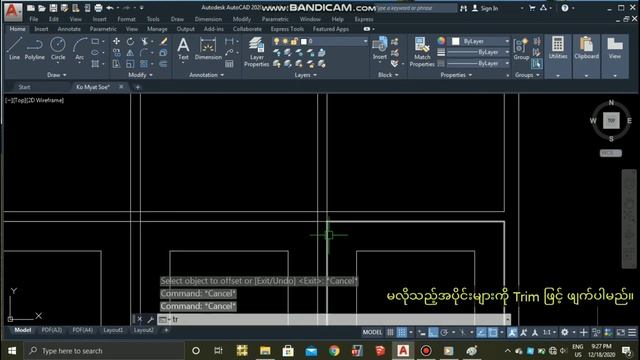Toggle MODEL space button in status bar
The image size is (640, 360).
click(372, 332)
